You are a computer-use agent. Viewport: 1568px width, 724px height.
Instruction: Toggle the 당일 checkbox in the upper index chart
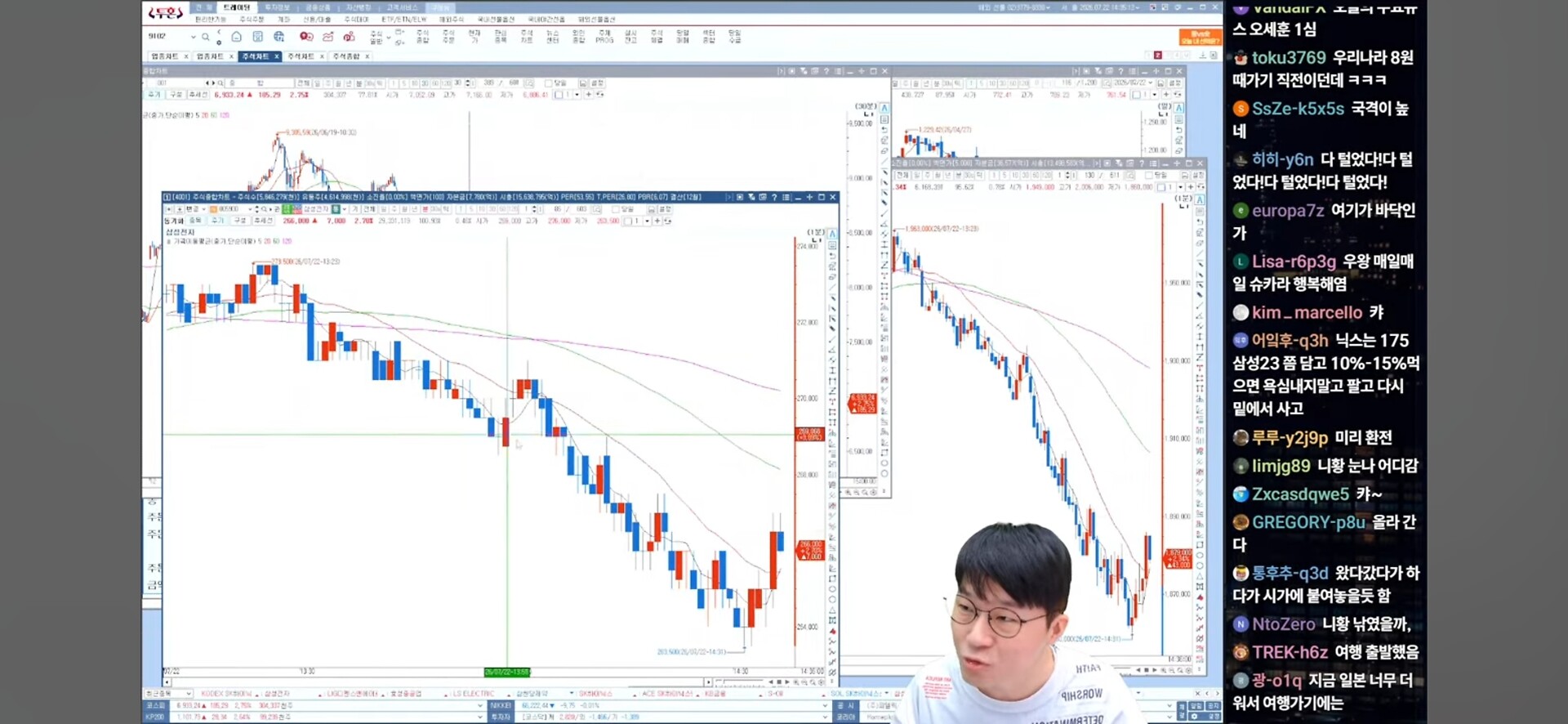pos(548,83)
